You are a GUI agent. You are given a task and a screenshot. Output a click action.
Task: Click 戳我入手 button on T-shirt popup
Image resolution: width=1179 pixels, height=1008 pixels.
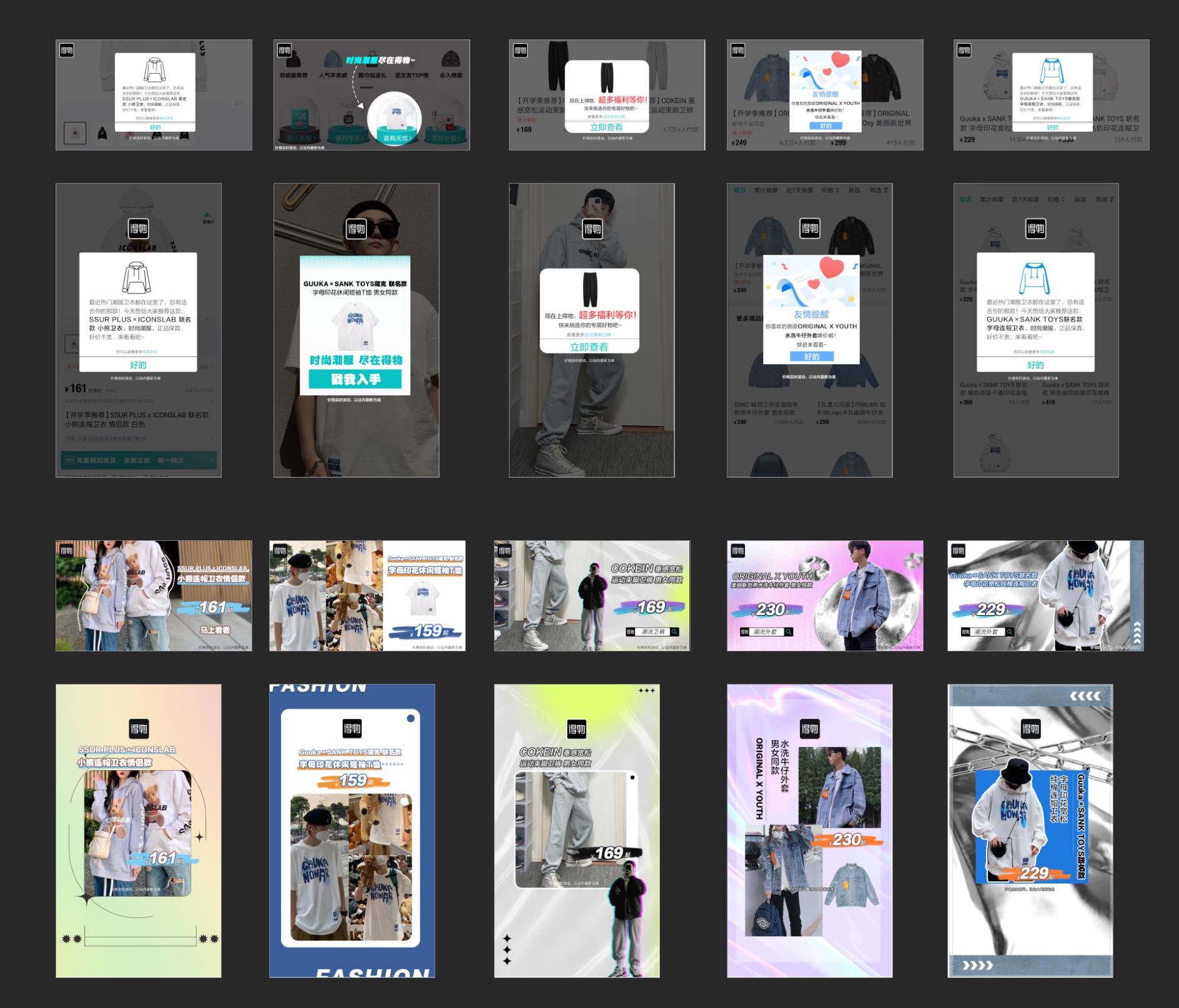pos(355,379)
